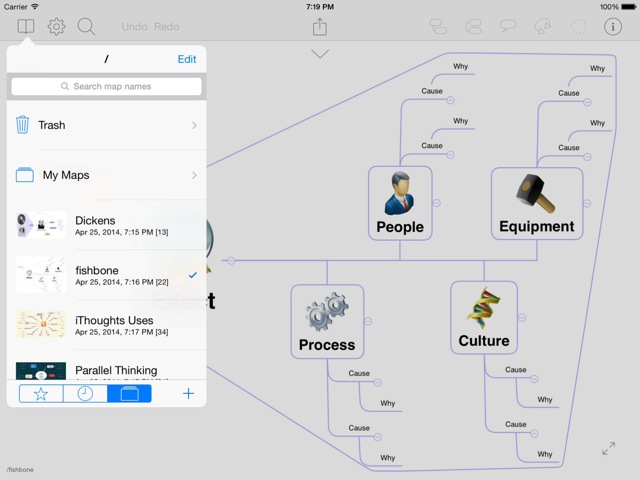
Task: Switch to the favorites star tab
Action: 41,393
